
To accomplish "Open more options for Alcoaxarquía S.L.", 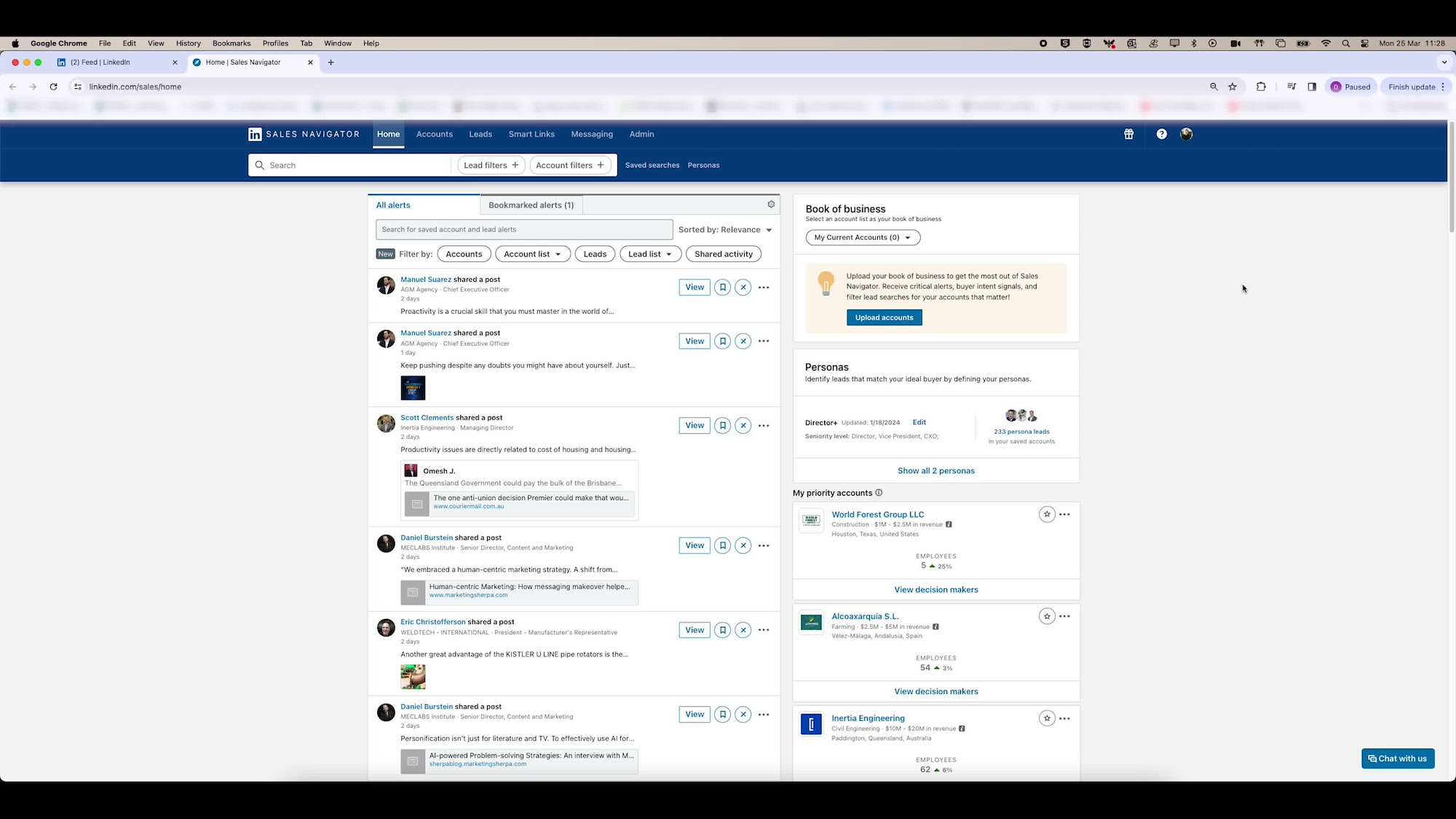I will (1064, 617).
